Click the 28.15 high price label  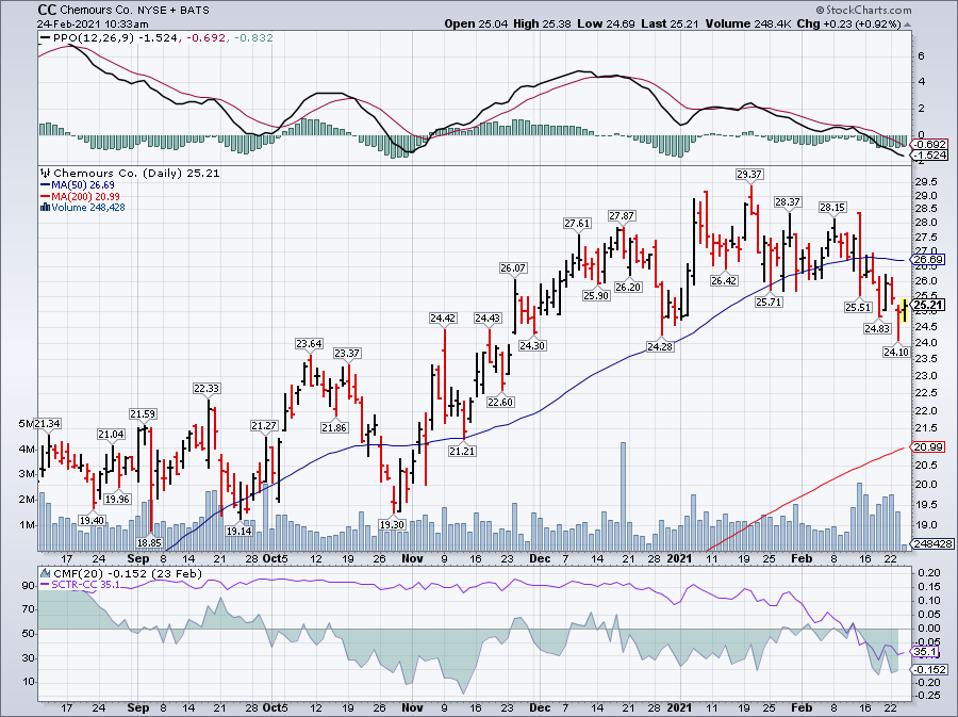click(x=832, y=208)
